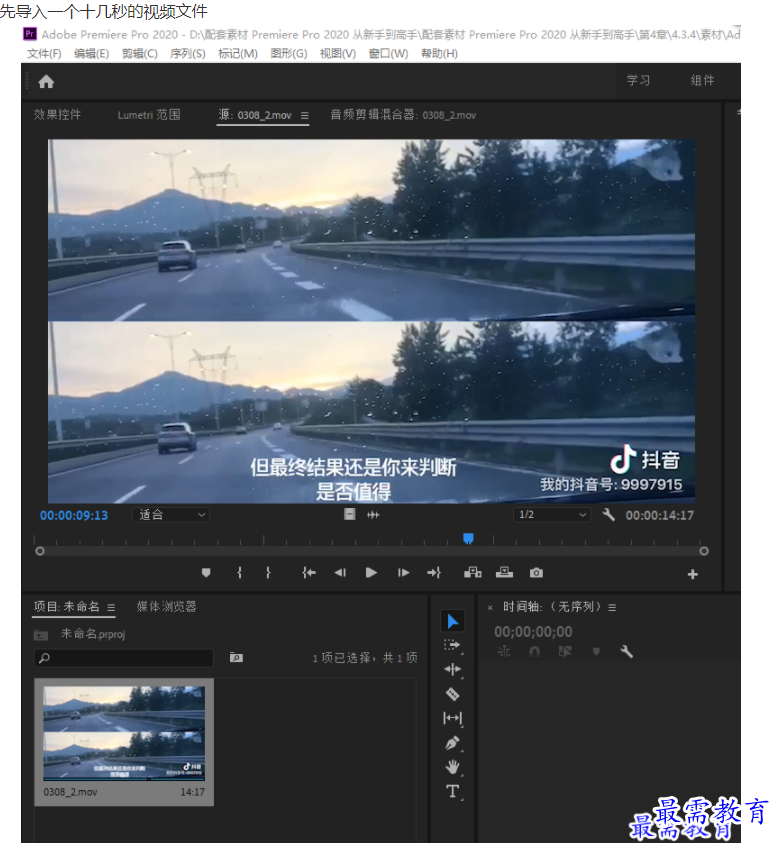Open the 视图(V) menu

(x=338, y=54)
